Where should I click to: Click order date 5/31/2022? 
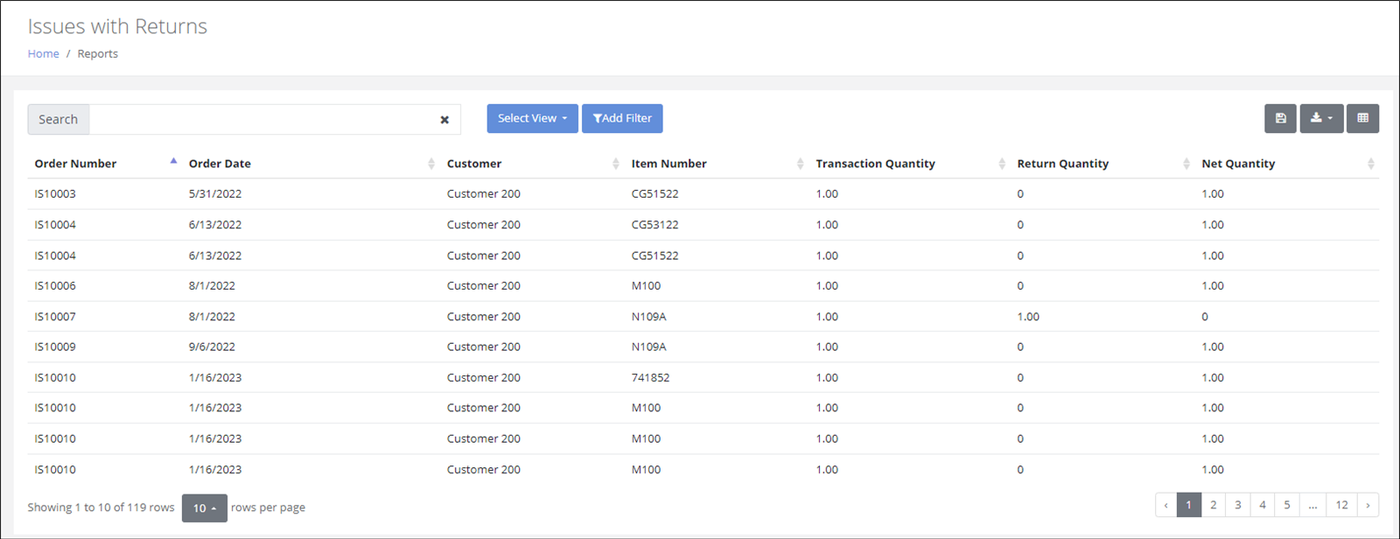[x=215, y=194]
